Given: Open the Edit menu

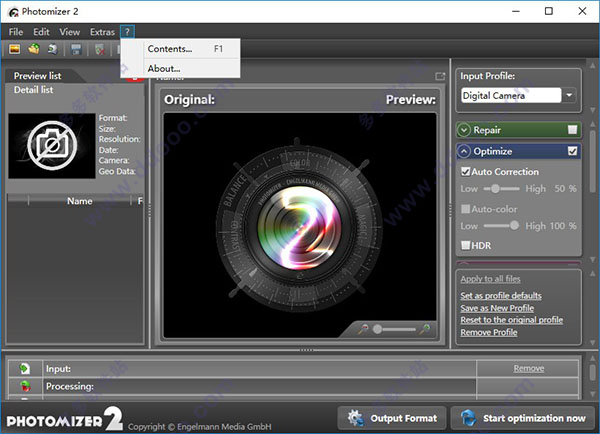Looking at the screenshot, I should click(41, 32).
